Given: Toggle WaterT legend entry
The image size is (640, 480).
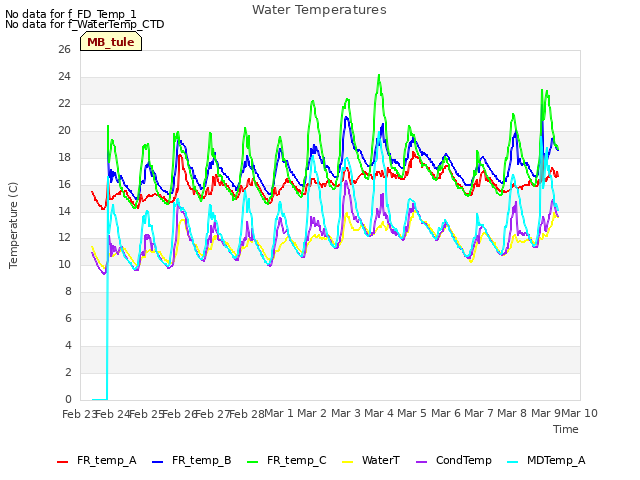Looking at the screenshot, I should [x=371, y=460].
